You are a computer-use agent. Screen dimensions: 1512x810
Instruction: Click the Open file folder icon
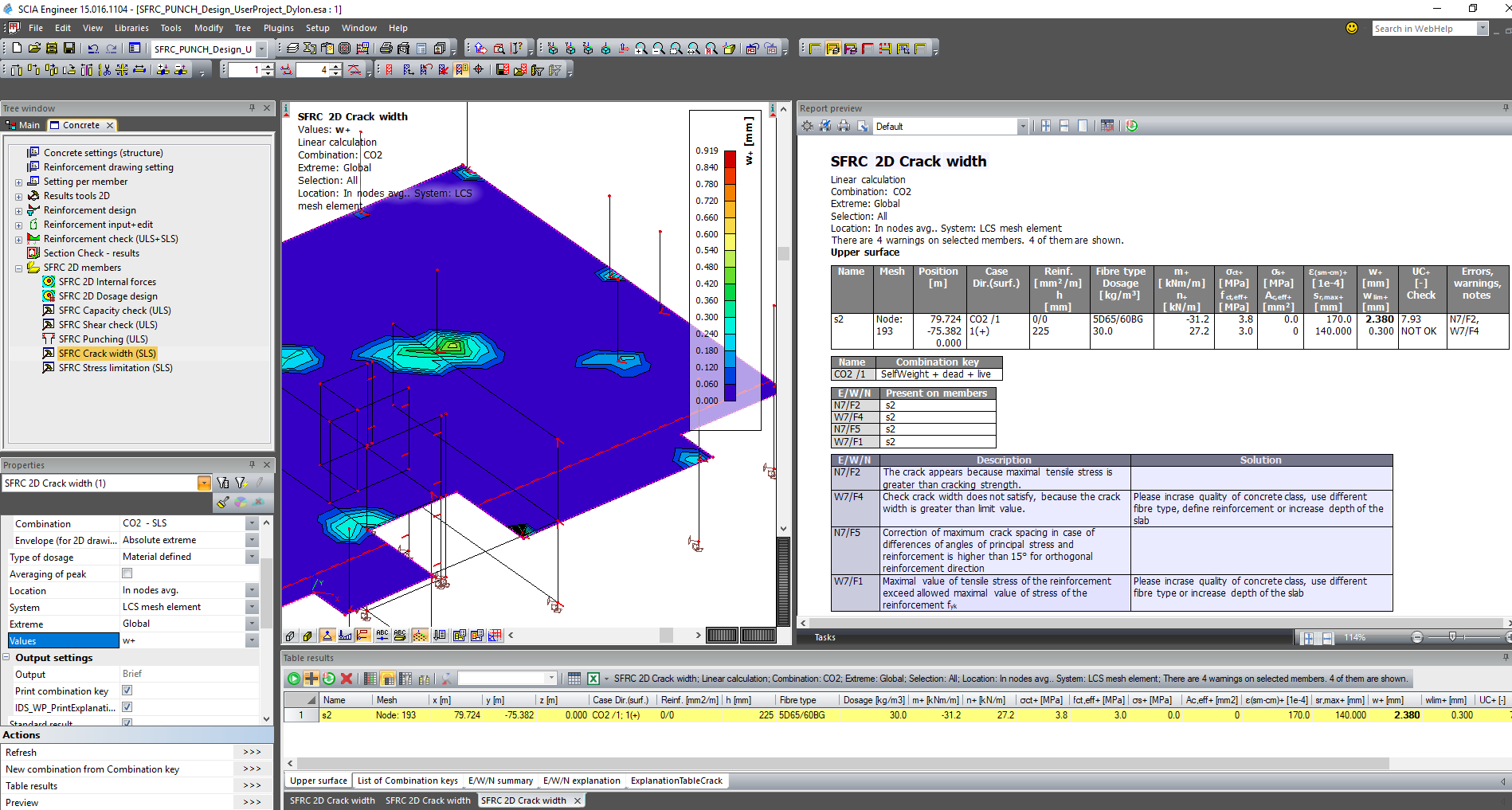coord(34,49)
